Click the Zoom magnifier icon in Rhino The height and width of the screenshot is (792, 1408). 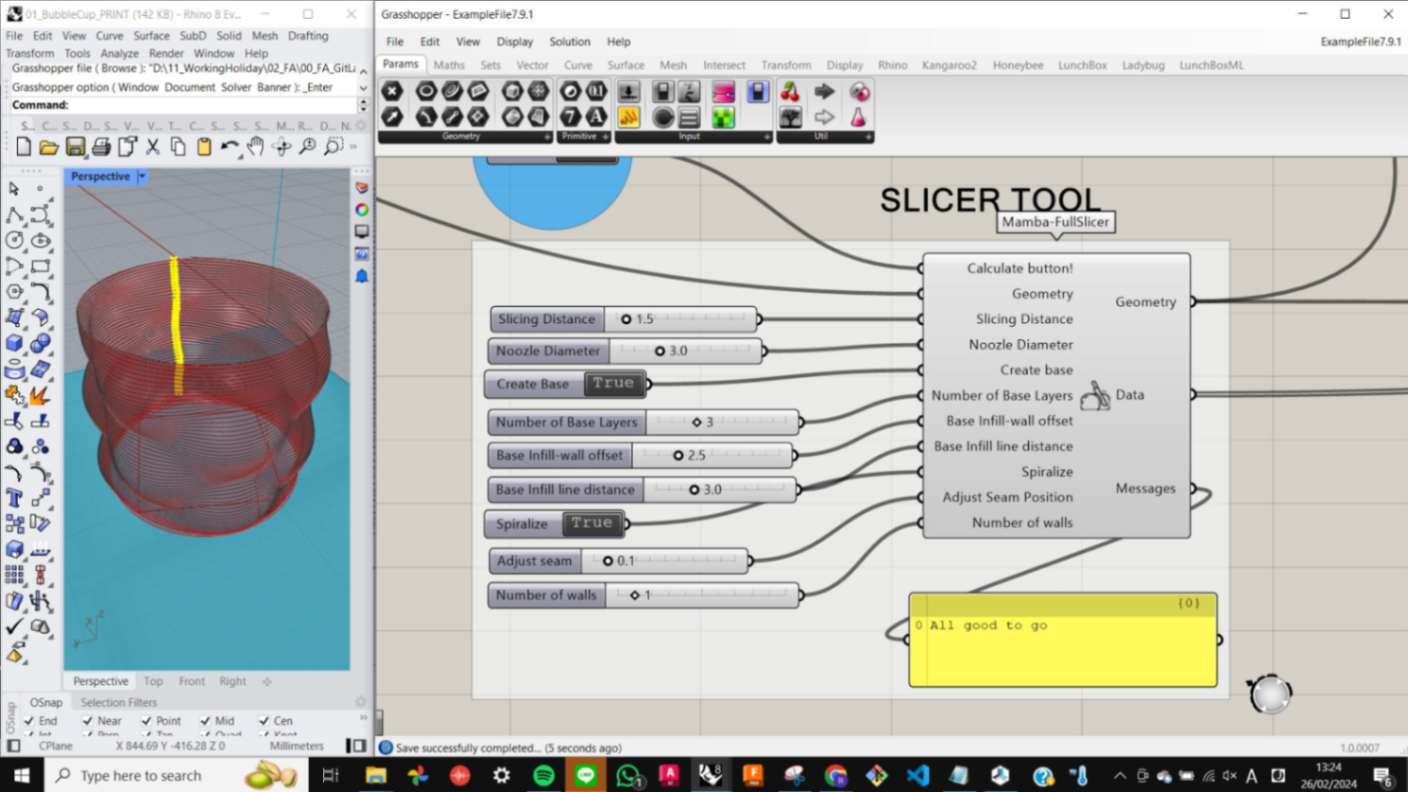pyautogui.click(x=307, y=147)
